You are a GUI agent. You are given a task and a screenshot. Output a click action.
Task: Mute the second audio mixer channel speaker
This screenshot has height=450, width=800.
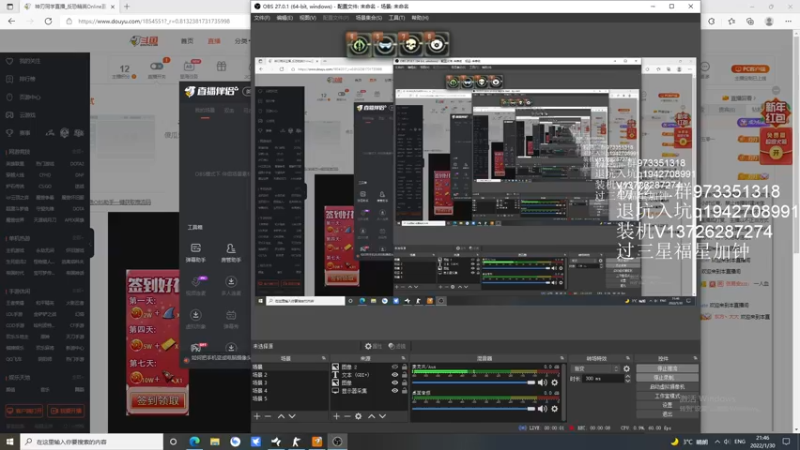click(542, 408)
